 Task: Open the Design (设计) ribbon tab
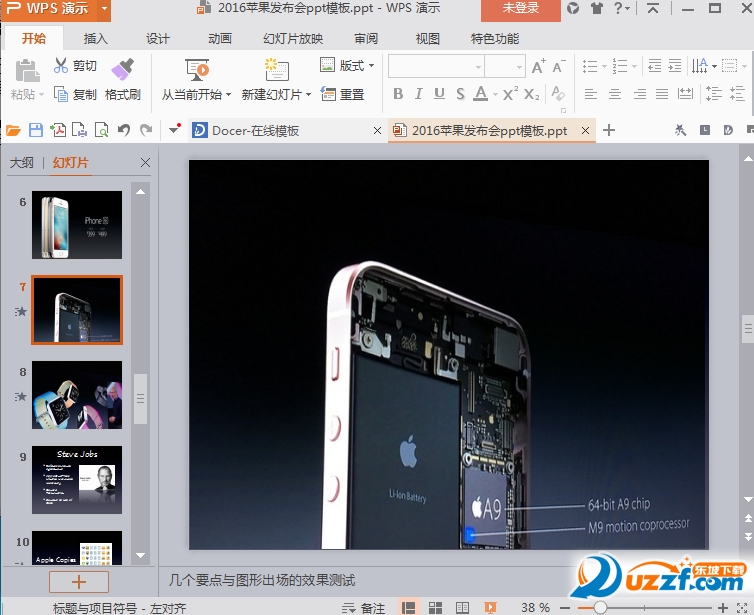tap(158, 38)
